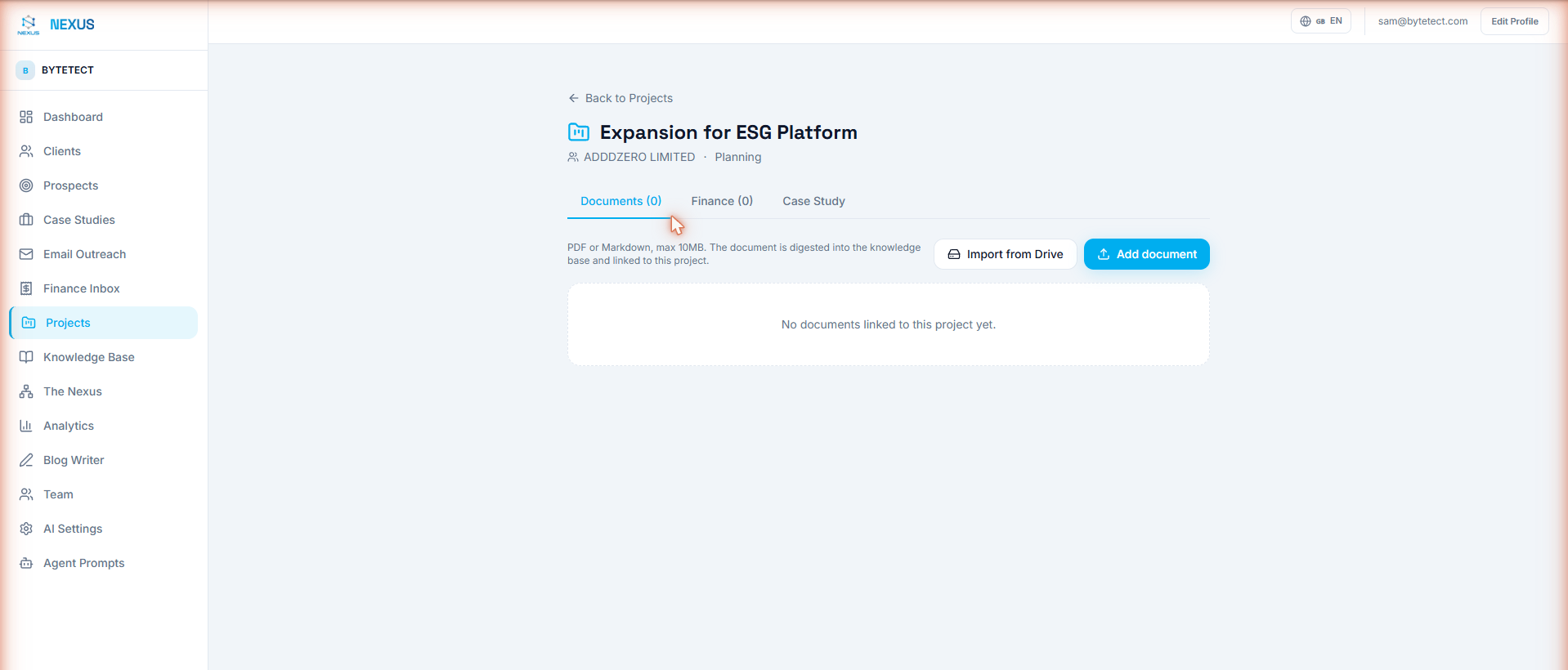Click the Analytics sidebar label
This screenshot has height=670, width=1568.
click(x=69, y=426)
